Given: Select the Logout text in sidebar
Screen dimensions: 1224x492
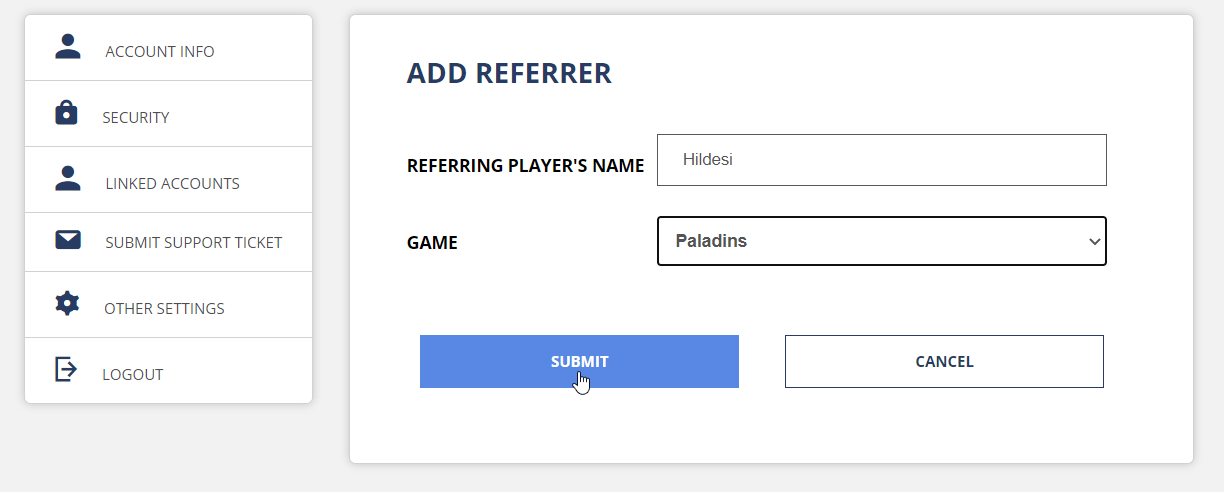Looking at the screenshot, I should pos(132,374).
